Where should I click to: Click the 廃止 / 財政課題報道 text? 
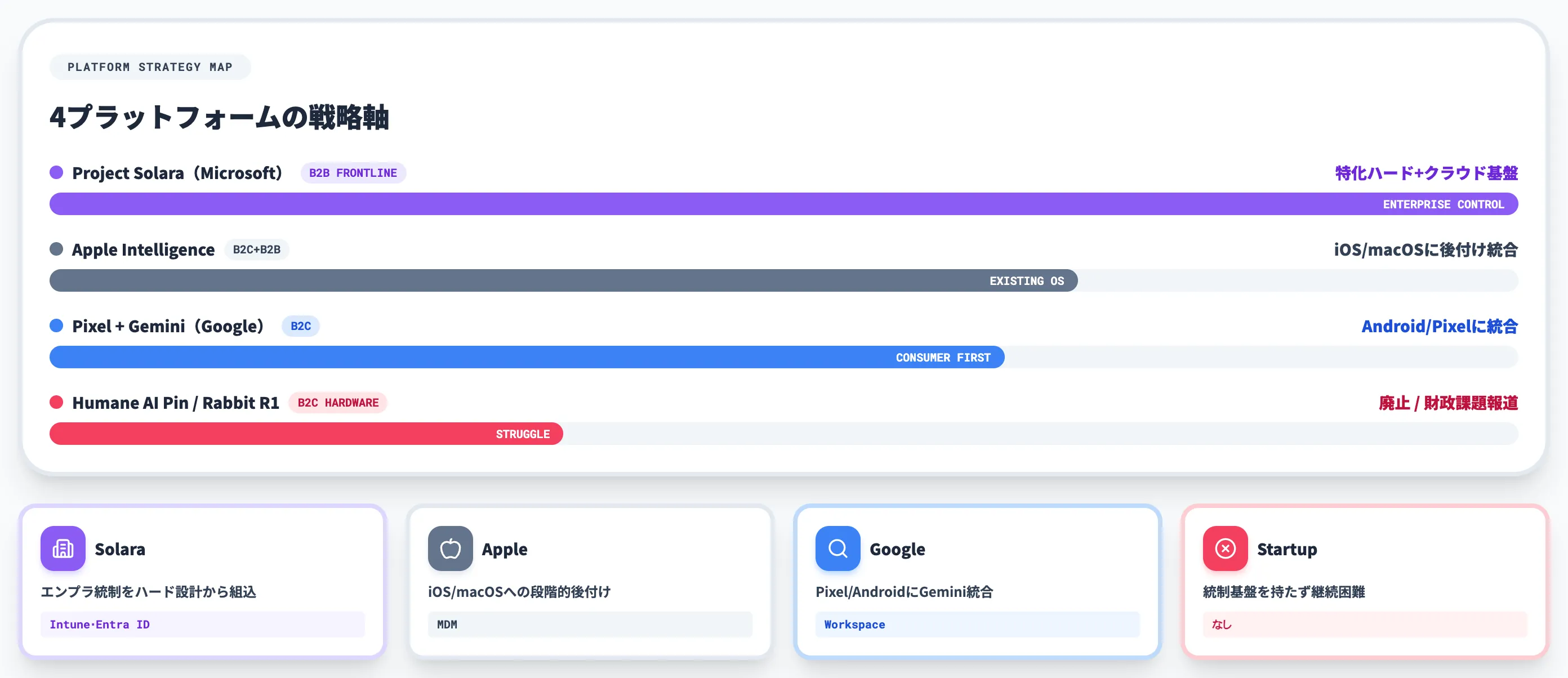pyautogui.click(x=1448, y=403)
